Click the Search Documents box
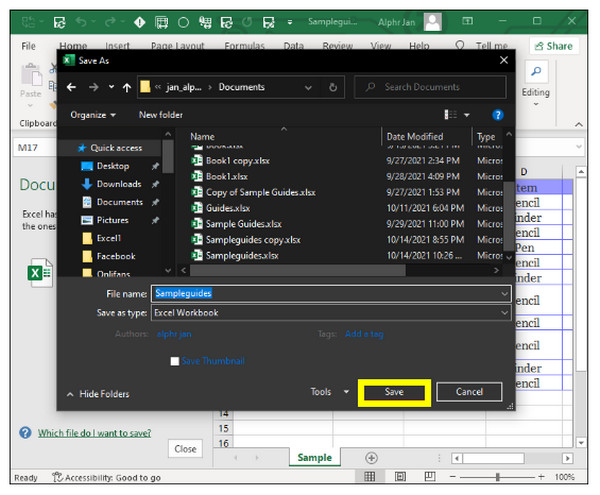 tap(430, 87)
